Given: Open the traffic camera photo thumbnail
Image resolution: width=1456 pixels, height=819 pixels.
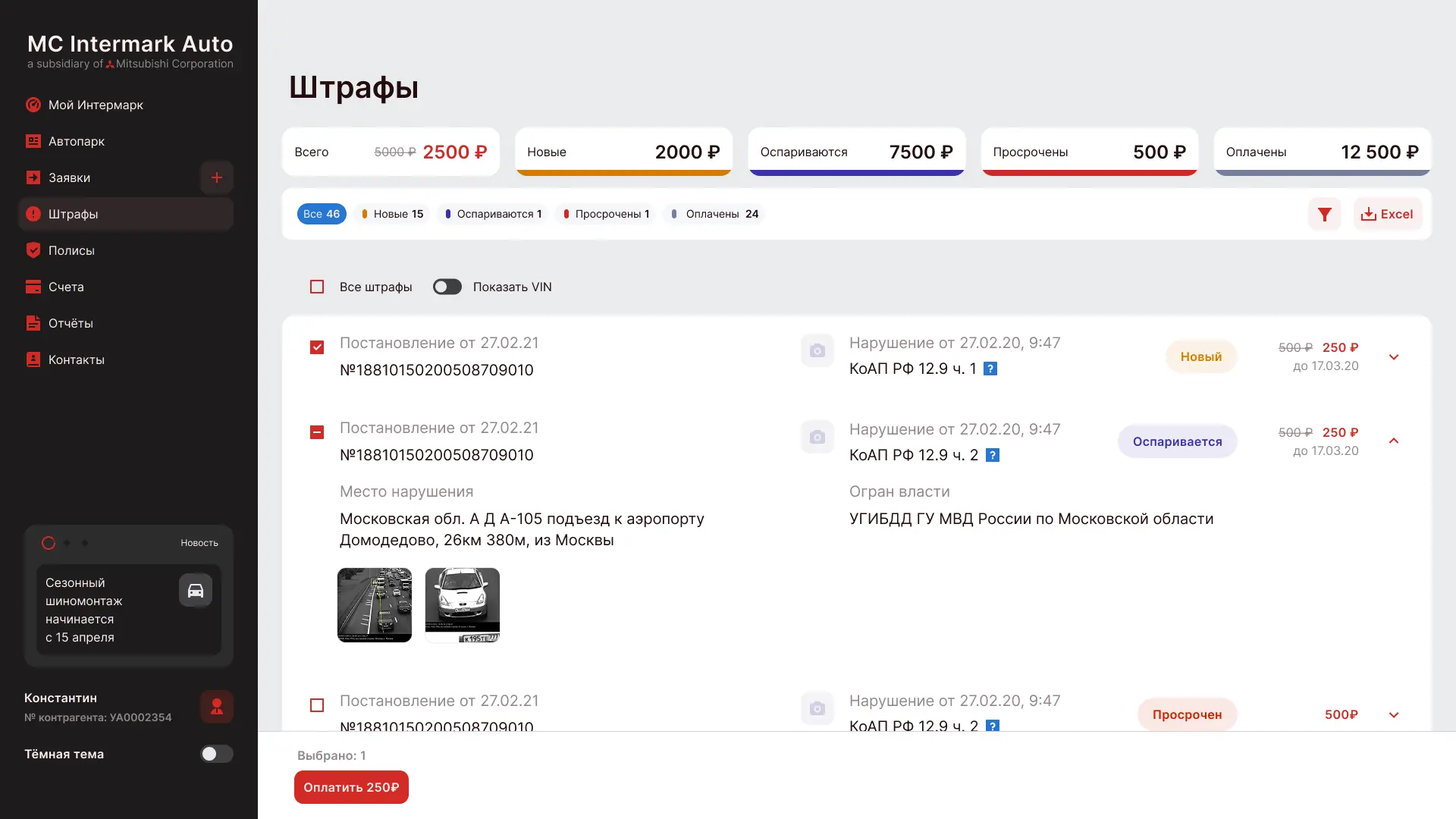Looking at the screenshot, I should click(x=375, y=605).
